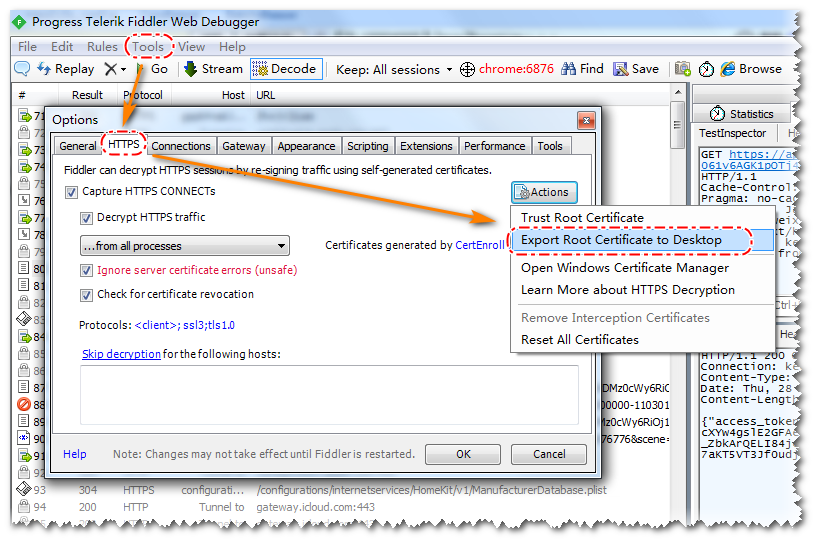This screenshot has height=545, width=819.
Task: Click the Go toolbar button
Action: 153,69
